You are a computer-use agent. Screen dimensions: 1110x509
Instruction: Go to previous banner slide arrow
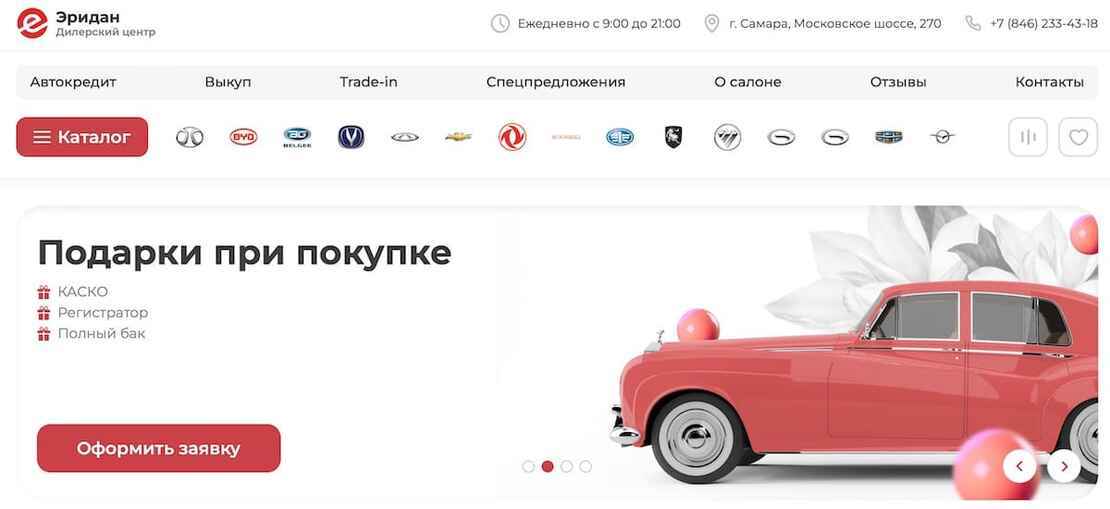coord(1019,466)
